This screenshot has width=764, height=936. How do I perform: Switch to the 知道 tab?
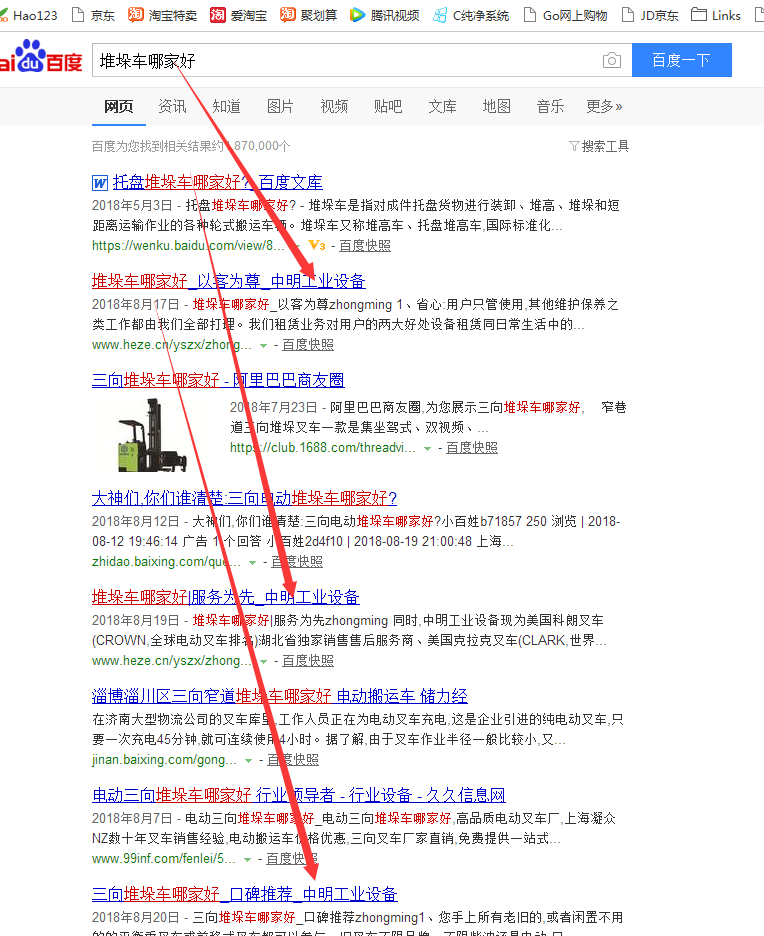point(227,106)
